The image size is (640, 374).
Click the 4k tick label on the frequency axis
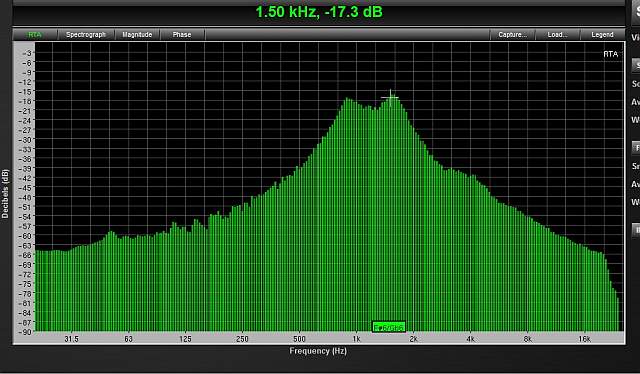click(470, 339)
